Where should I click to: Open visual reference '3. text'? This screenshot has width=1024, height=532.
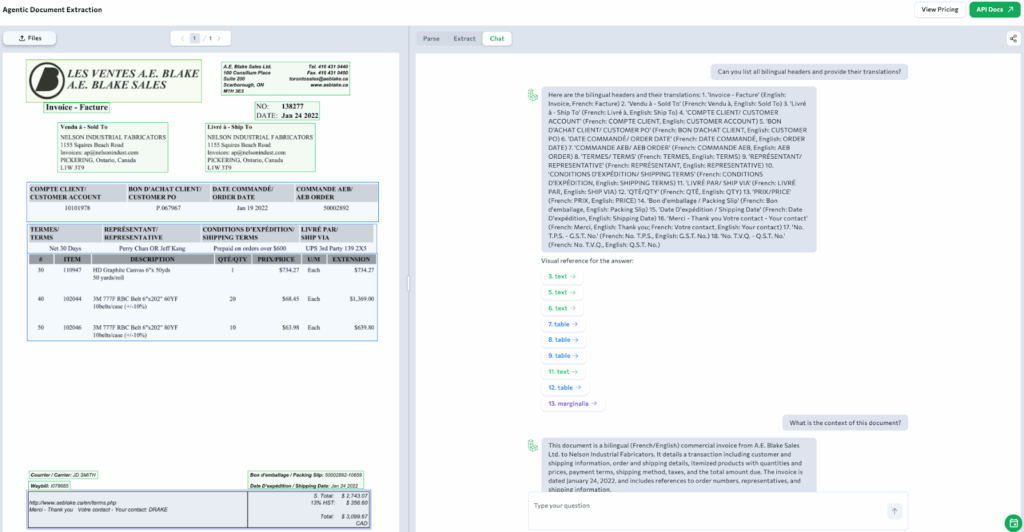(x=561, y=275)
